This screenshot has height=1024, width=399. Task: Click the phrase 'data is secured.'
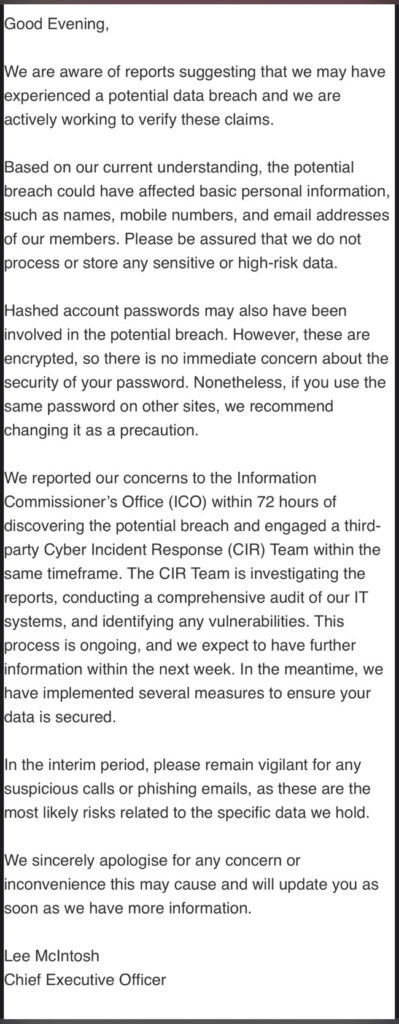[x=59, y=716]
